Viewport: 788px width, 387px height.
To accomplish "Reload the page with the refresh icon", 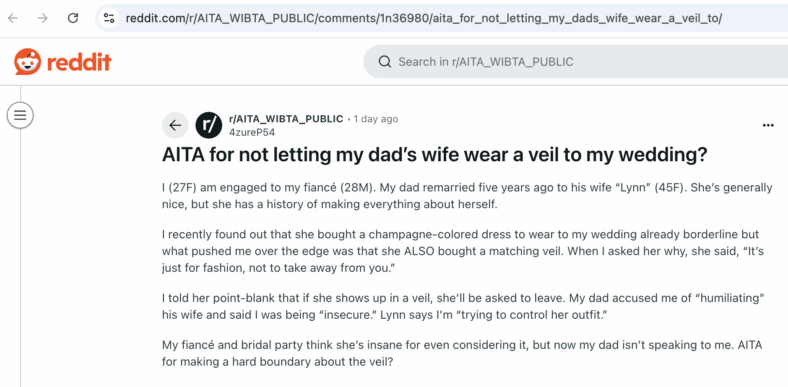I will [x=73, y=19].
